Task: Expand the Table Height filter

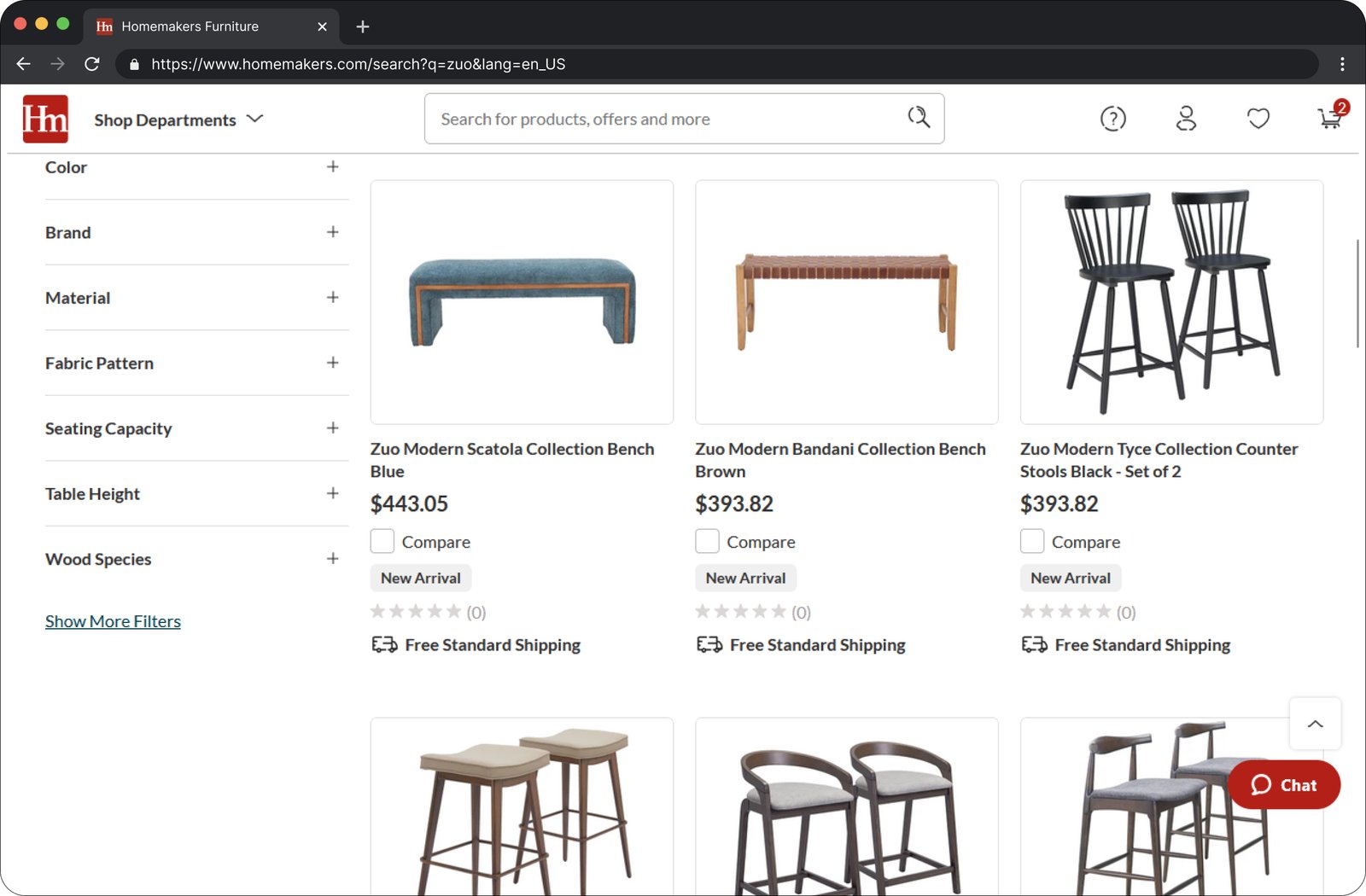Action: click(333, 493)
